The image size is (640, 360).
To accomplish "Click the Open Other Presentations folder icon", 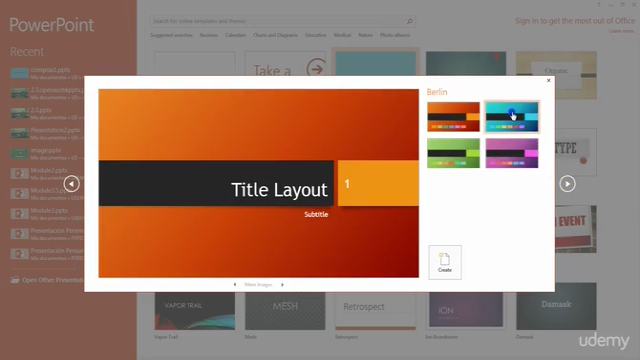I will click(15, 280).
